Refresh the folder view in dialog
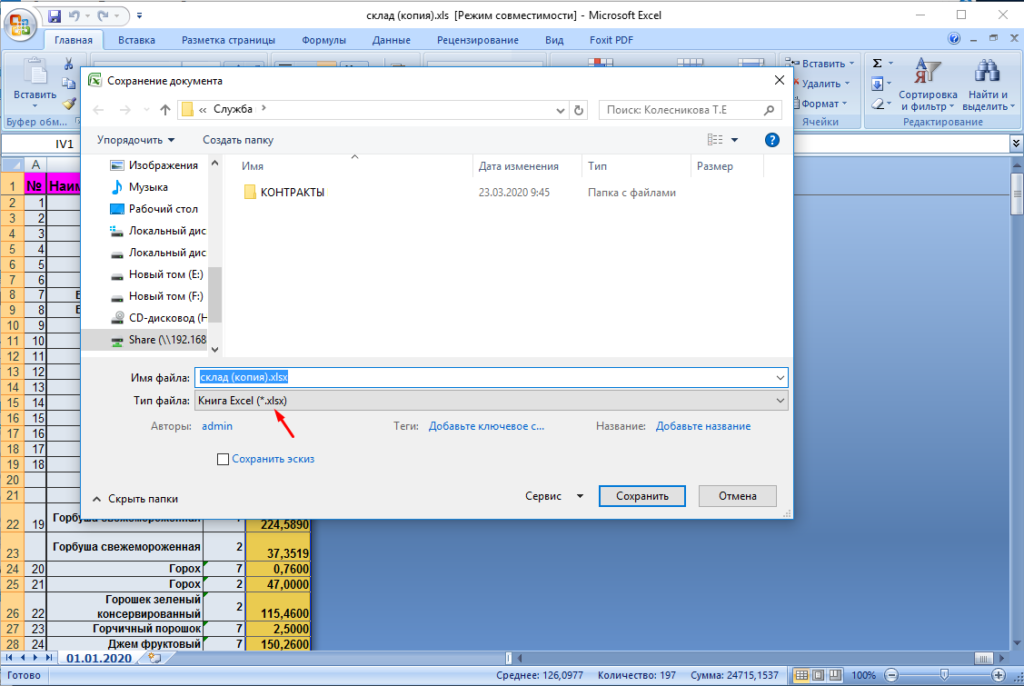The height and width of the screenshot is (686, 1024). pyautogui.click(x=578, y=109)
